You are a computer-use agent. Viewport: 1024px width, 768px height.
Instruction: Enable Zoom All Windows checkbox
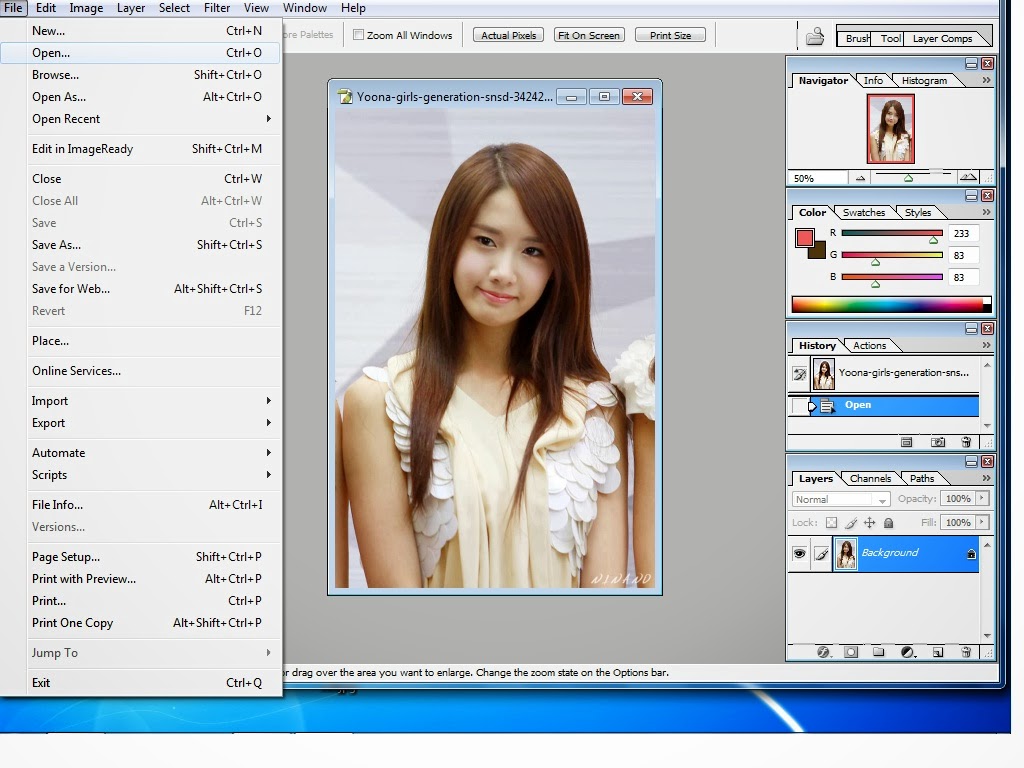pos(359,35)
